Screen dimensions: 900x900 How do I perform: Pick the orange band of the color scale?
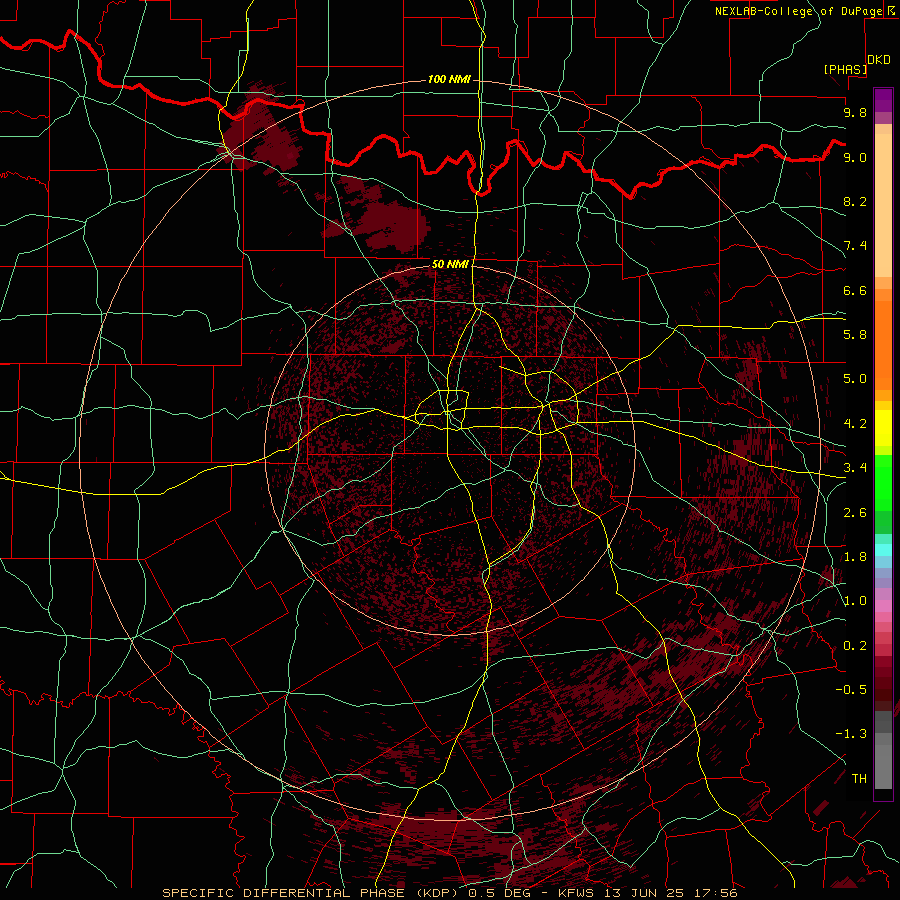click(883, 344)
